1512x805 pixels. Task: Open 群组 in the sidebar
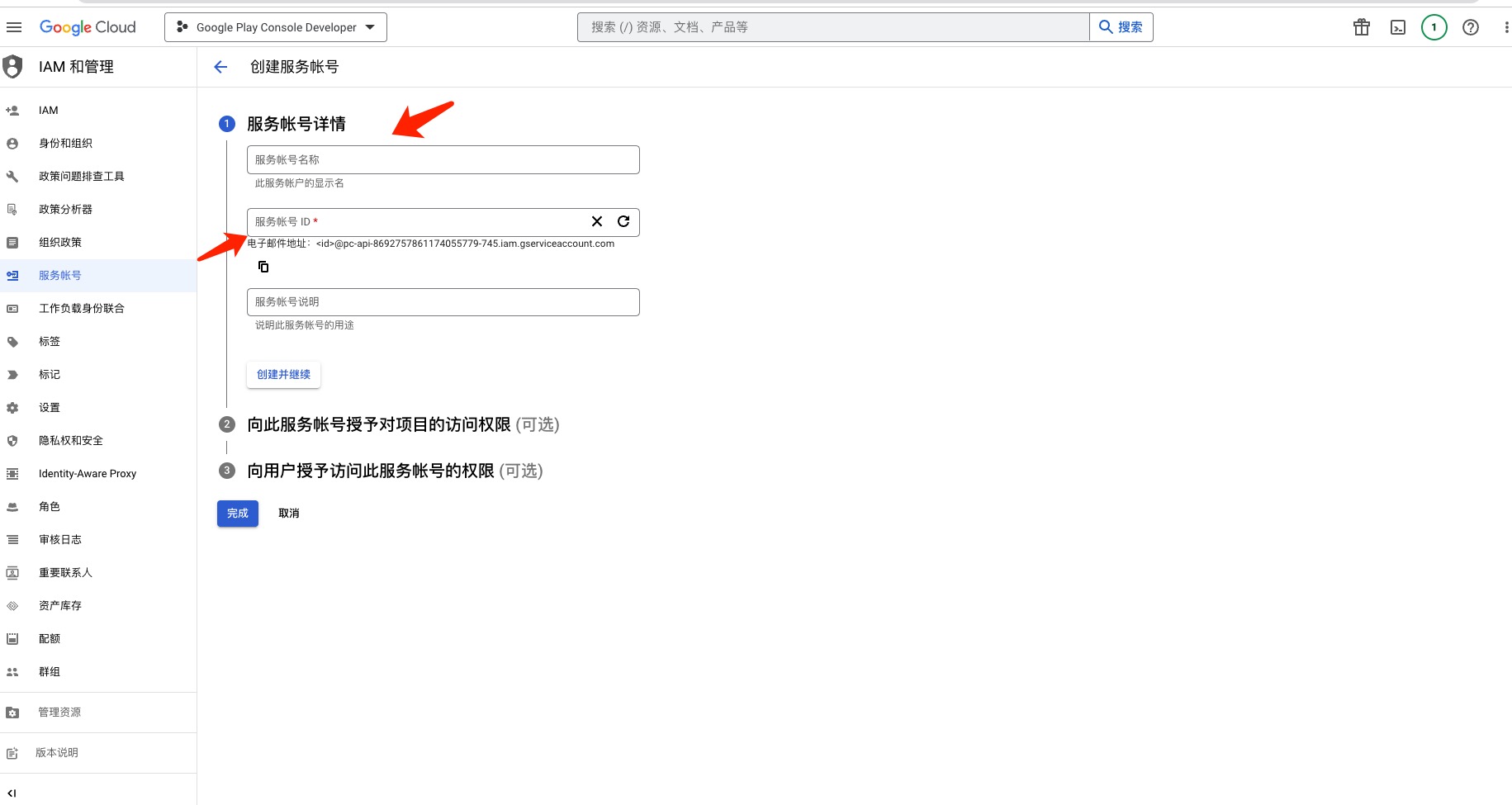point(98,671)
